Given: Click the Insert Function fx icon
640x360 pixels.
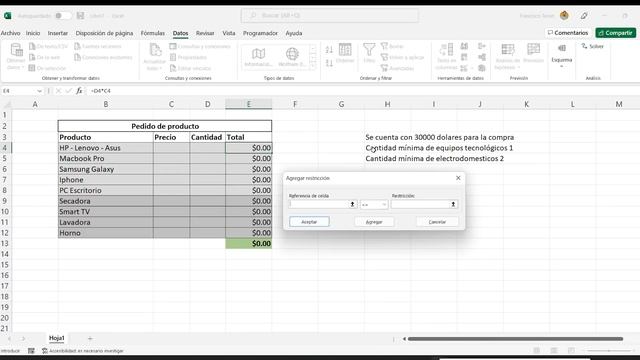Looking at the screenshot, I should [79, 91].
